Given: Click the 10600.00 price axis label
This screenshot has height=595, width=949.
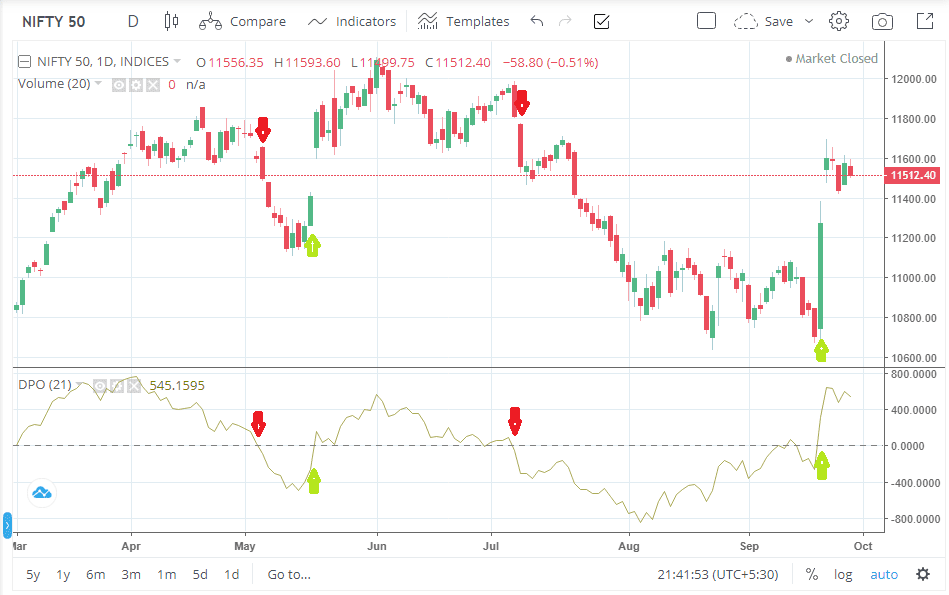Looking at the screenshot, I should click(913, 358).
